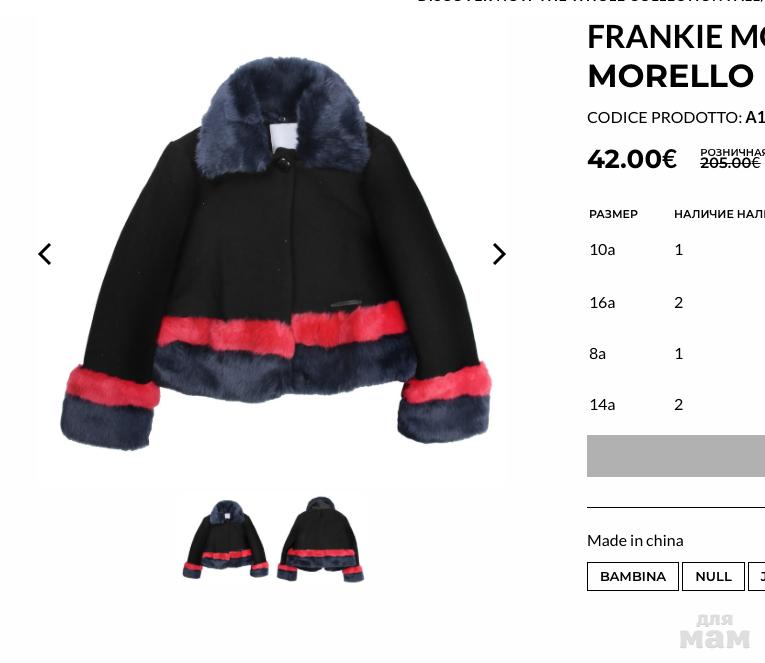Click the Made in china text
765x663 pixels.
pos(635,541)
